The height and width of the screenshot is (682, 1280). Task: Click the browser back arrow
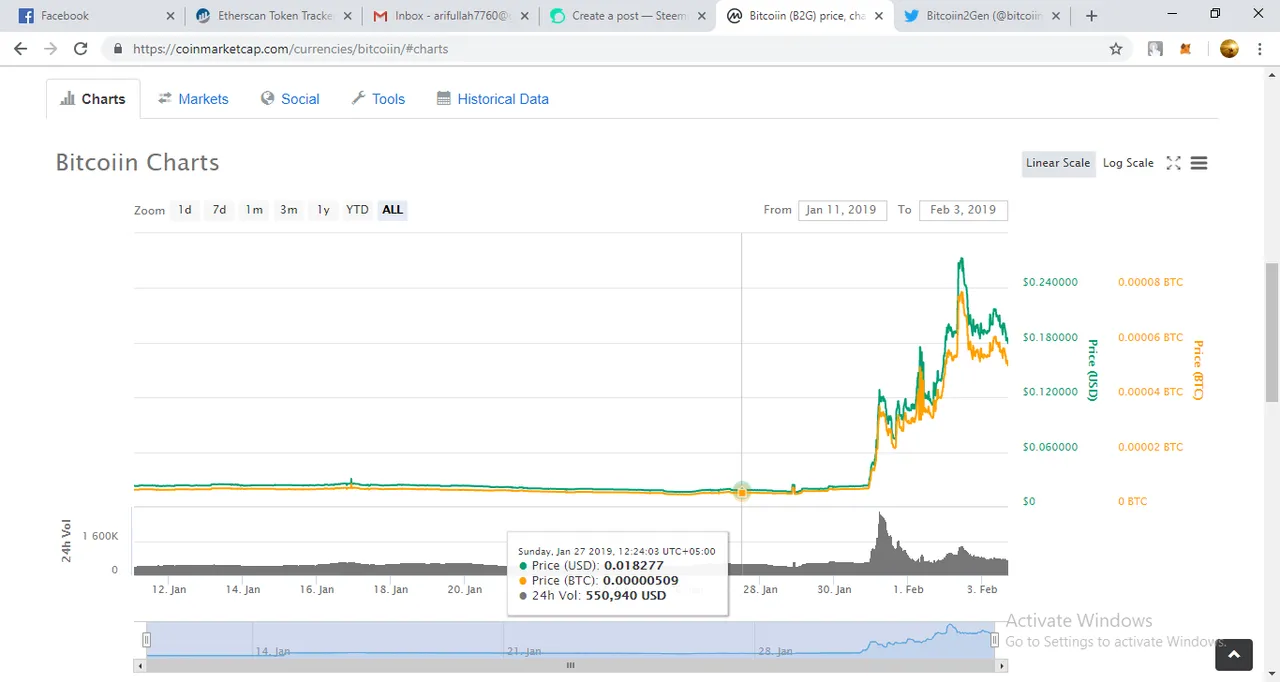[x=20, y=48]
